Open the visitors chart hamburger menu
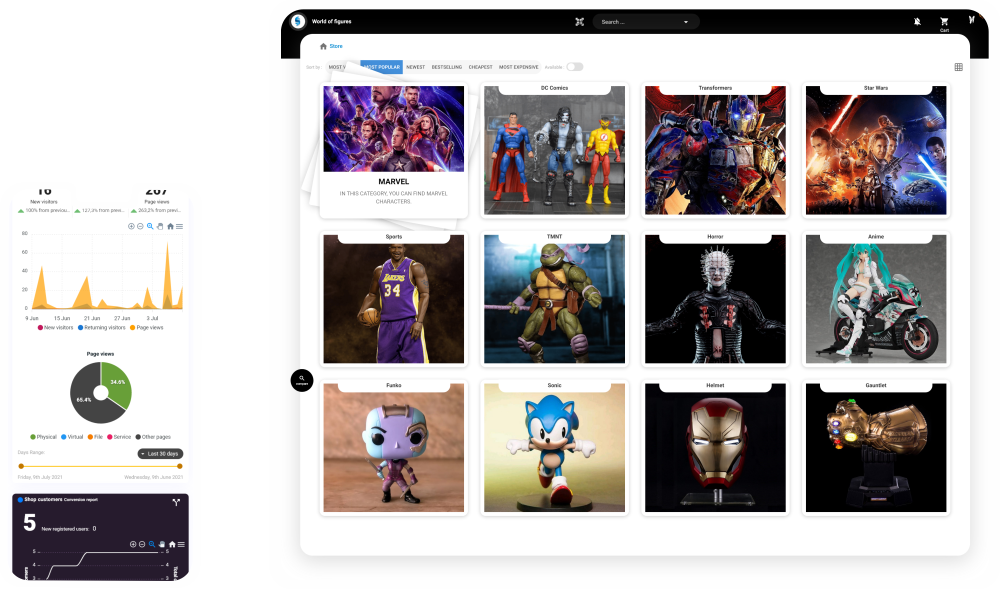Image resolution: width=1000 pixels, height=589 pixels. coord(180,226)
